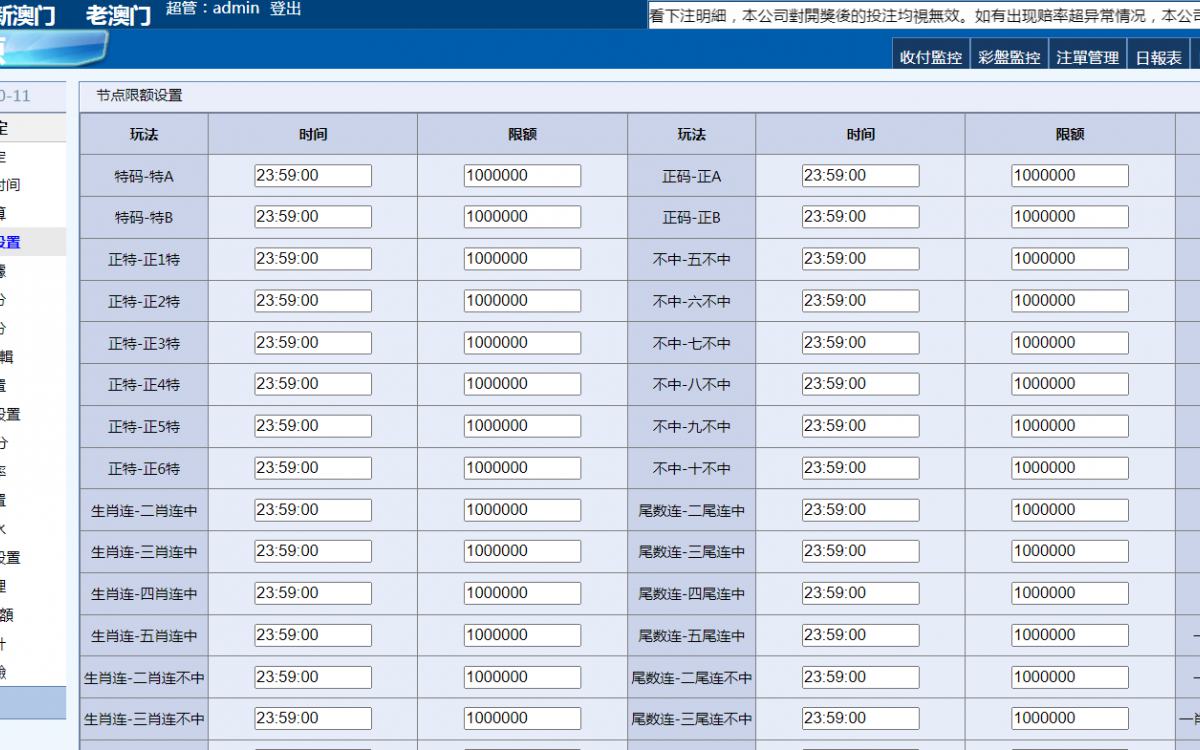The height and width of the screenshot is (750, 1200).
Task: Click the time field for 正特-正1特
Action: (313, 259)
